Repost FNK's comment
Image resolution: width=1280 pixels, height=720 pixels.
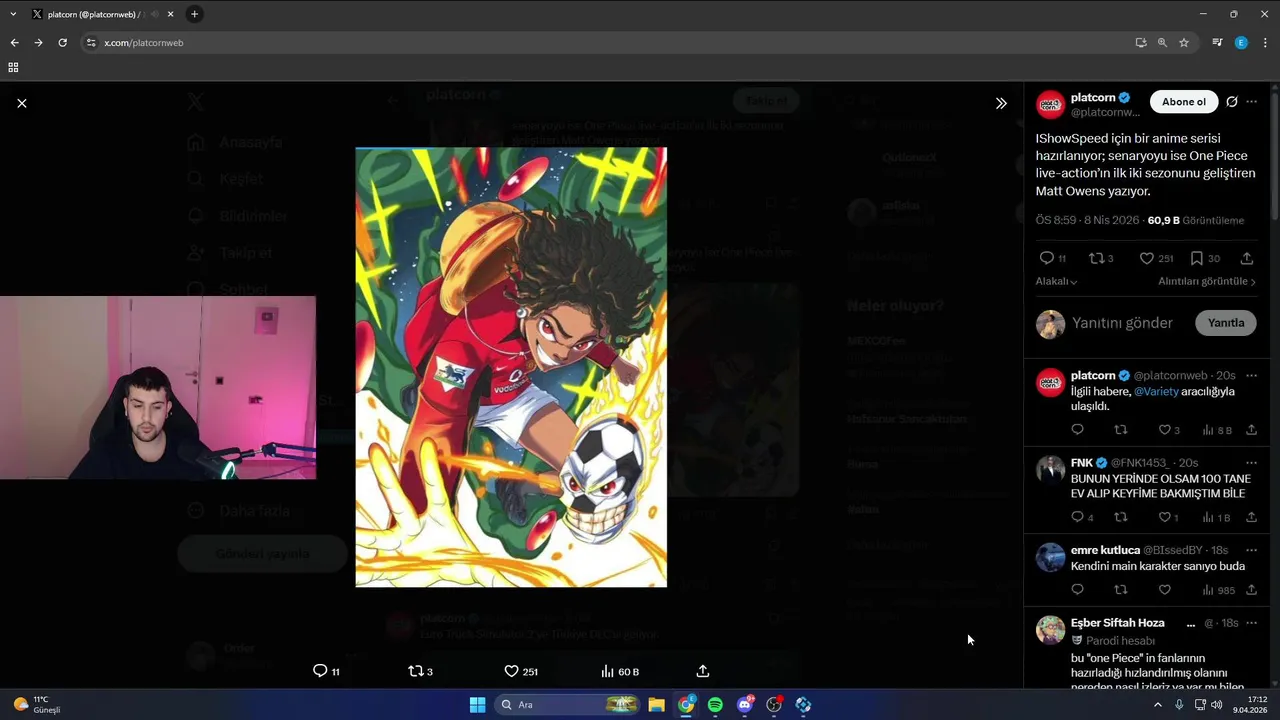click(x=1121, y=517)
